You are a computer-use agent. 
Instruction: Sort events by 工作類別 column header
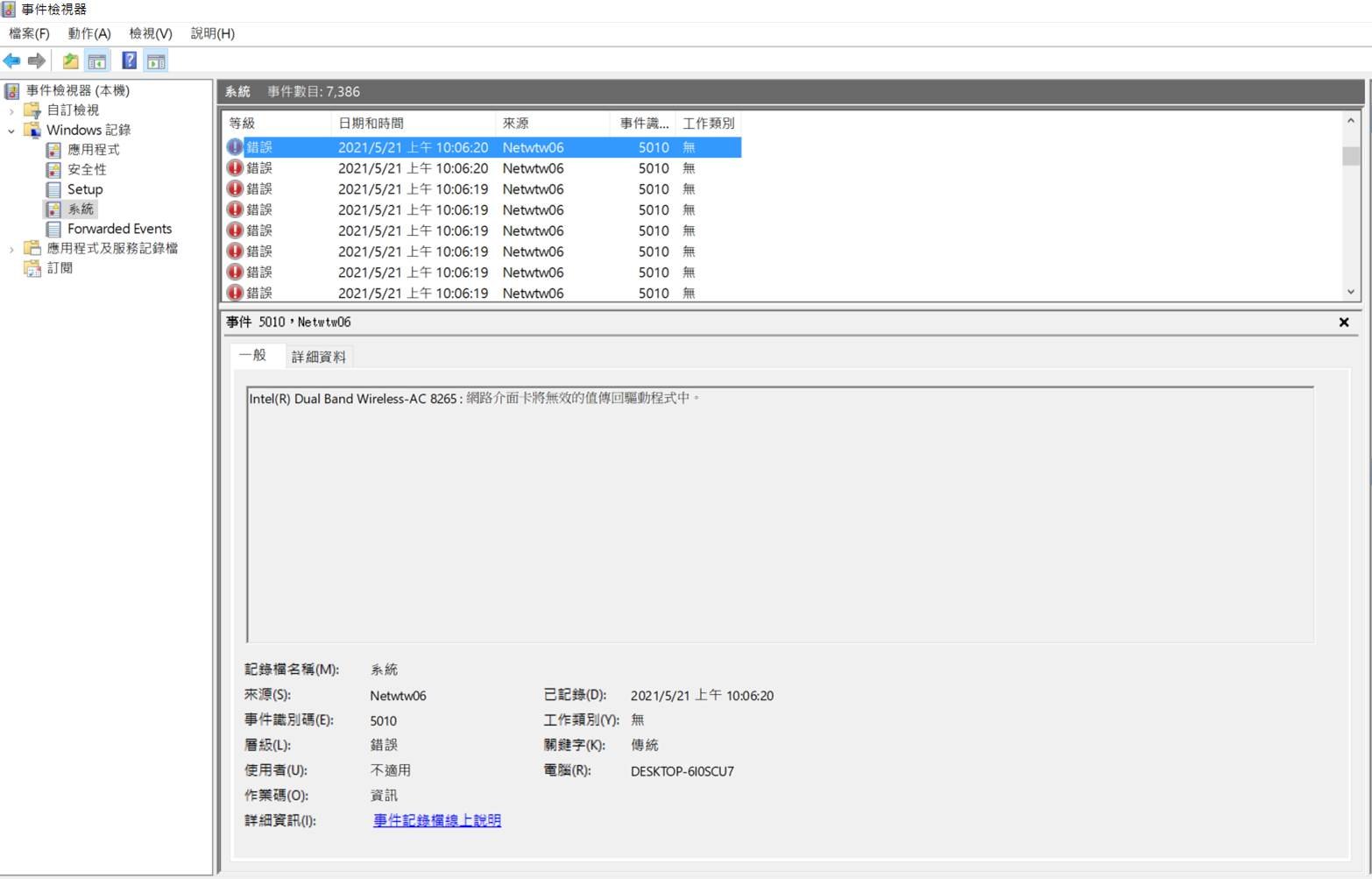click(x=709, y=124)
